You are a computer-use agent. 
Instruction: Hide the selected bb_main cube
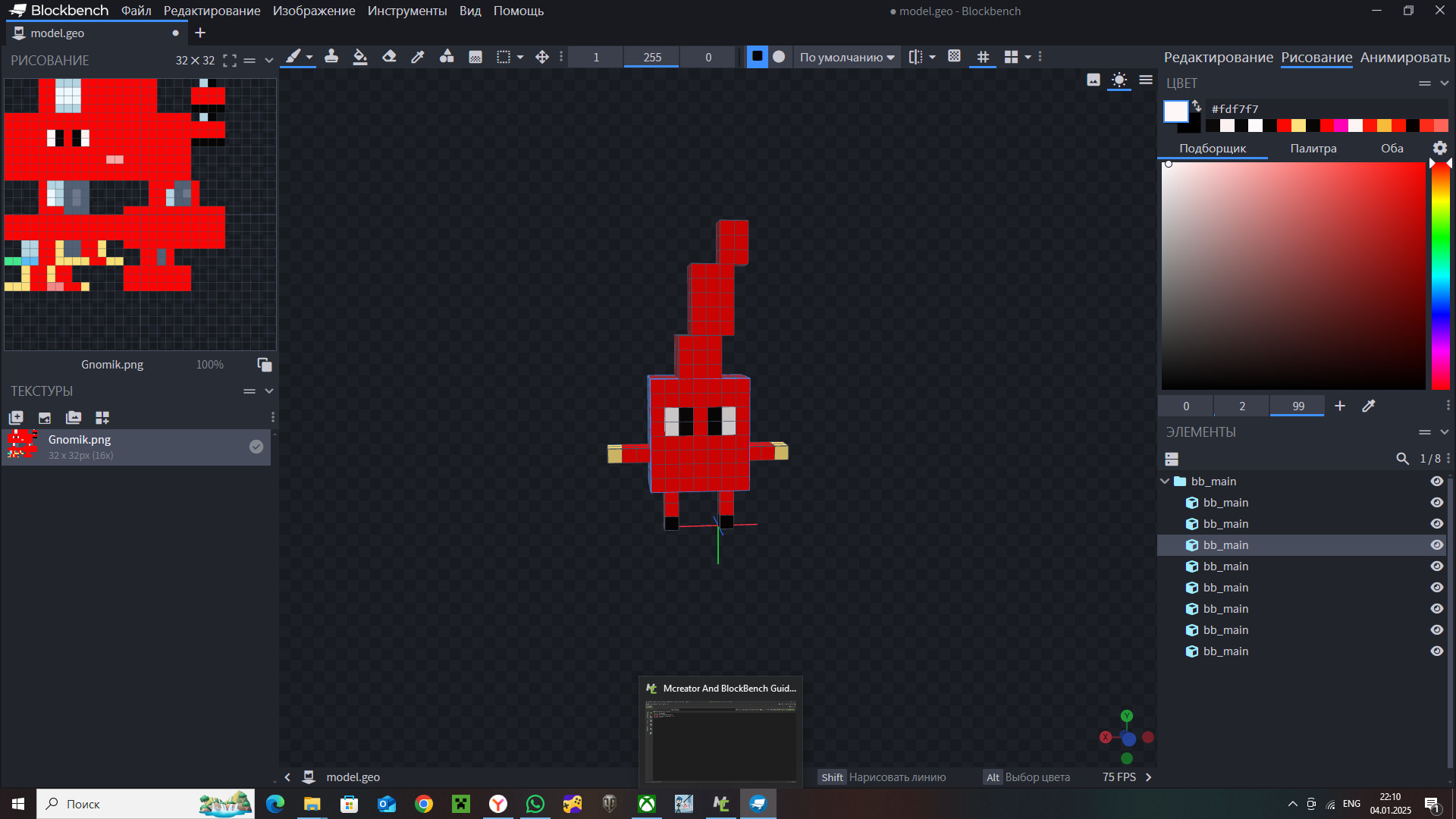(1436, 545)
